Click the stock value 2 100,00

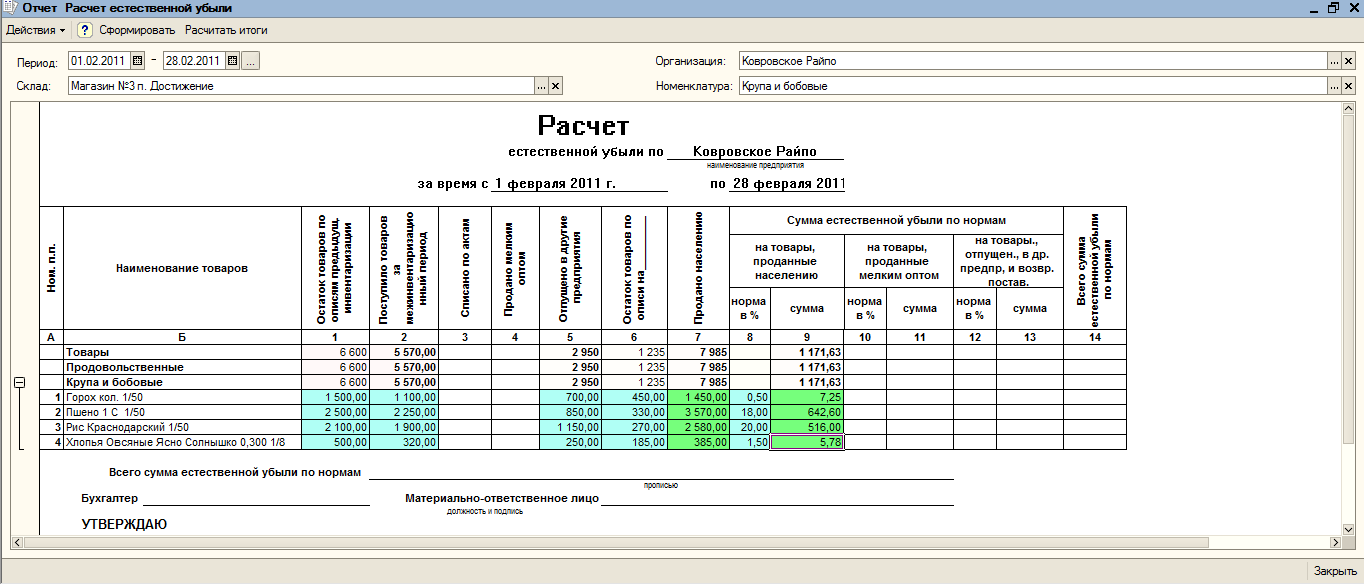click(335, 428)
